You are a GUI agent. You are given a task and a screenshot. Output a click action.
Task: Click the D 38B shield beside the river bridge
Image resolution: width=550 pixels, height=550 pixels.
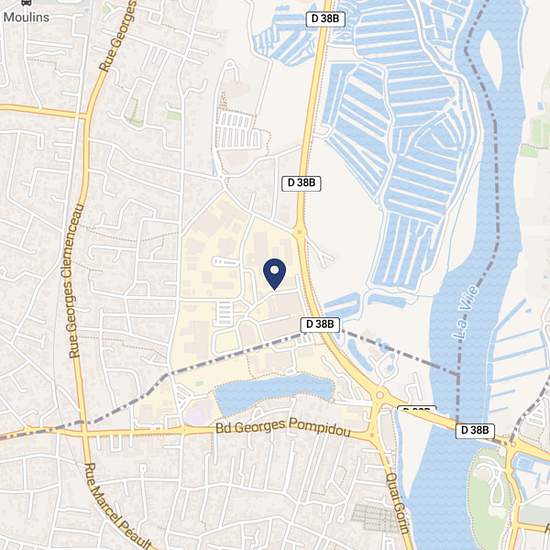click(x=475, y=430)
